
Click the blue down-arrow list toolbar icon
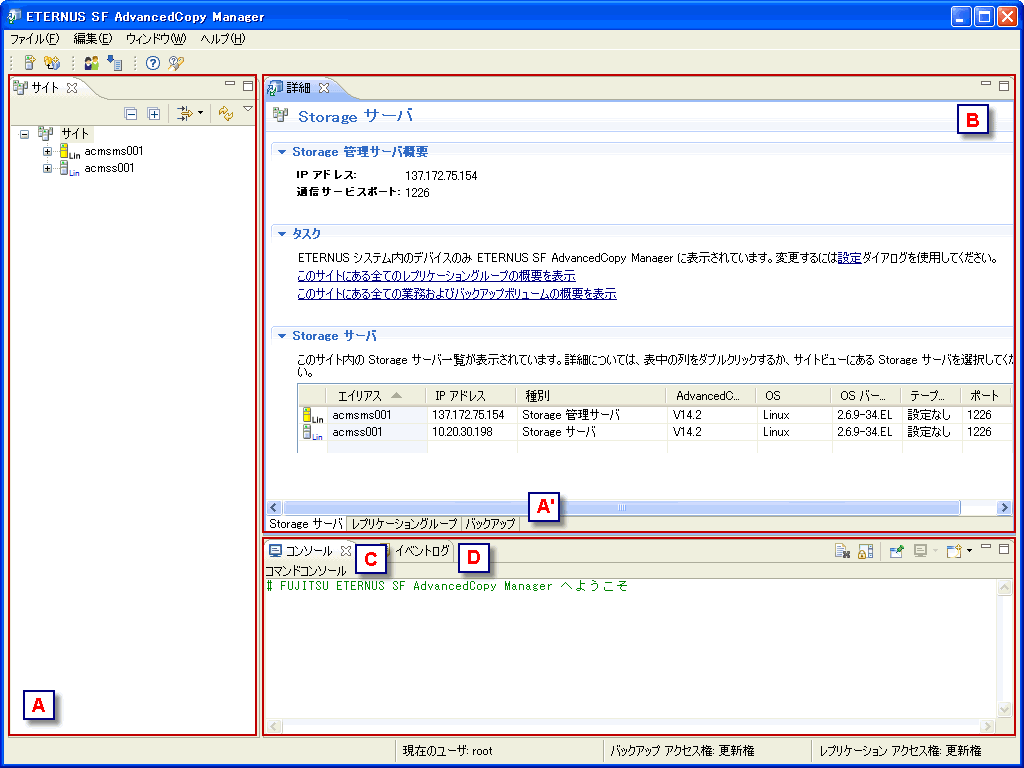pos(115,63)
